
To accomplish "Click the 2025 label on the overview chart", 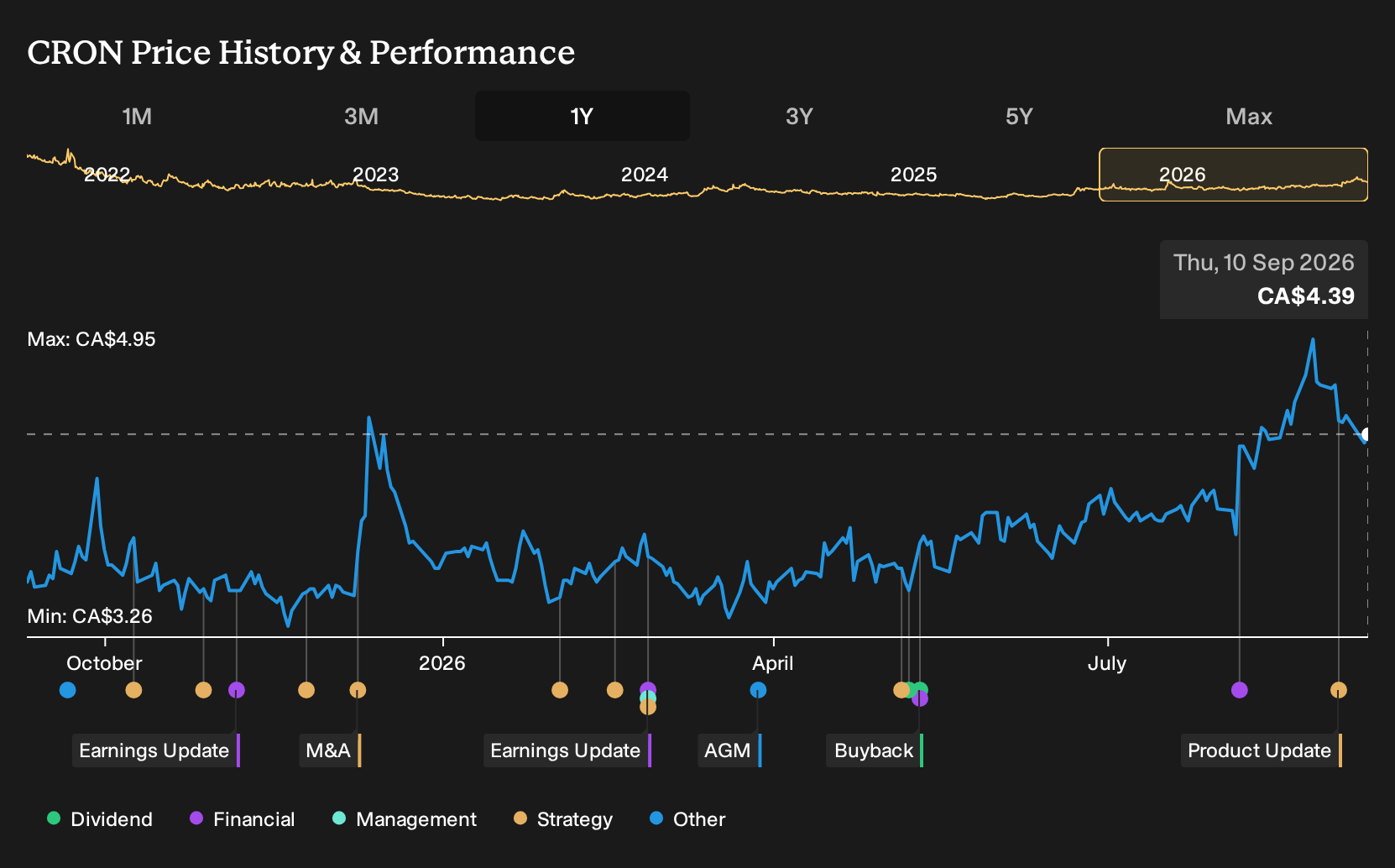I will [x=913, y=175].
